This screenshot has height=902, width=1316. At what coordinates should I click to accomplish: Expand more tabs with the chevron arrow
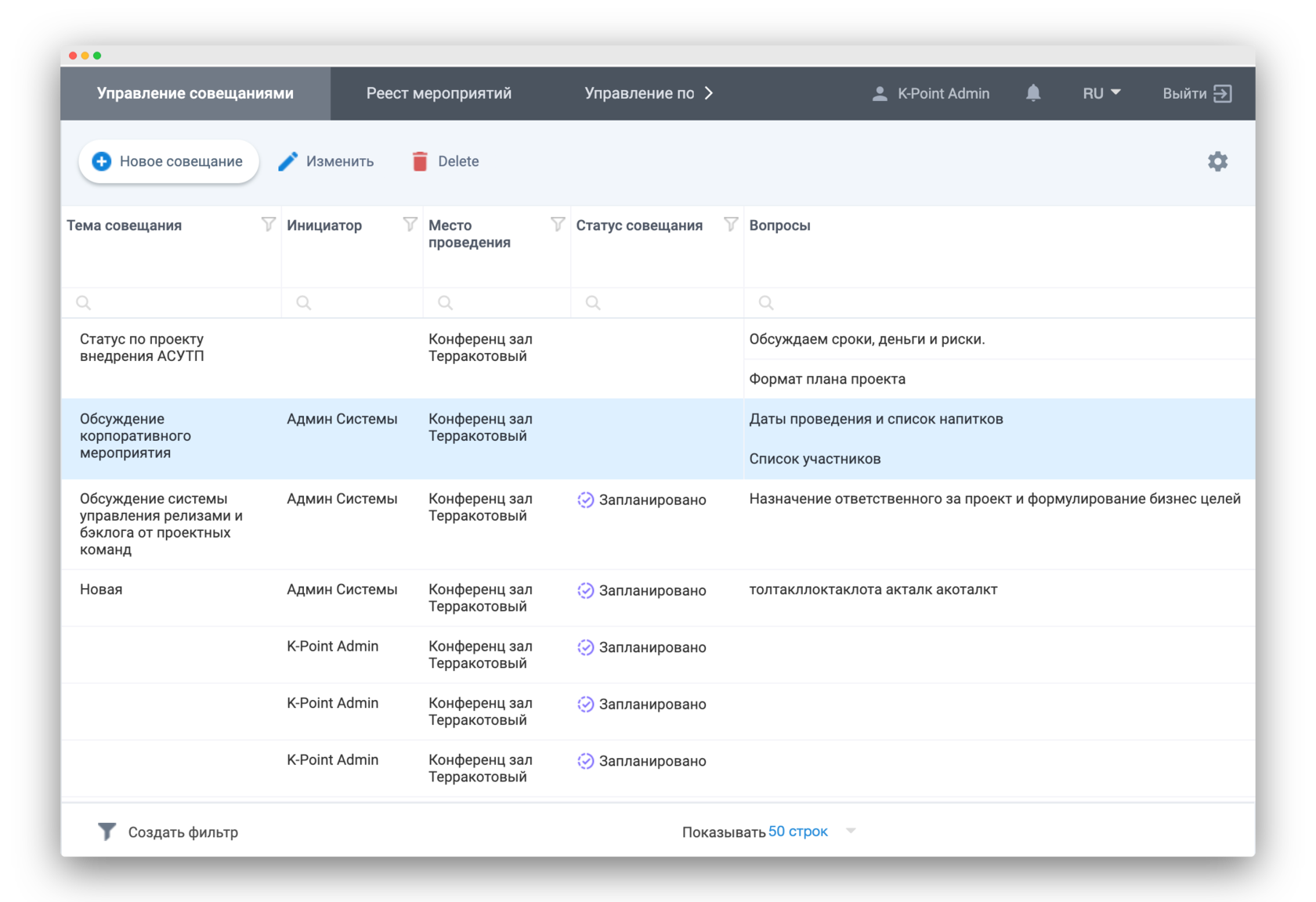coord(709,93)
